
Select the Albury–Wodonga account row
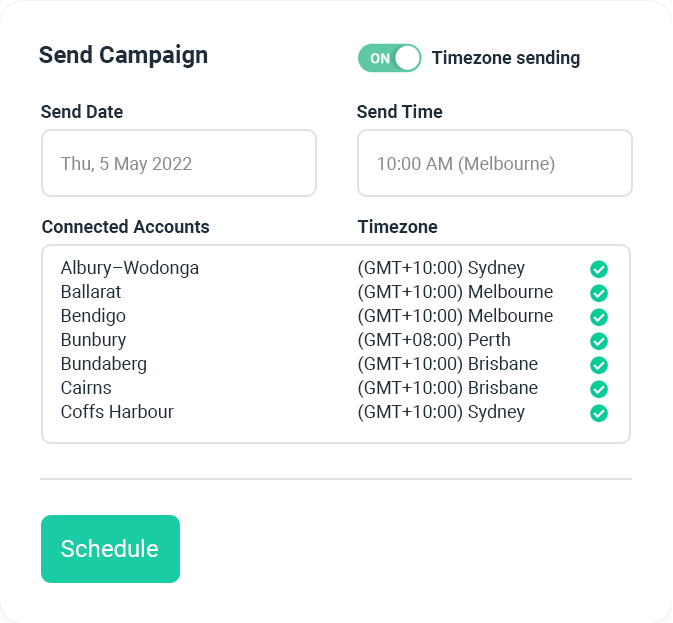coord(130,268)
